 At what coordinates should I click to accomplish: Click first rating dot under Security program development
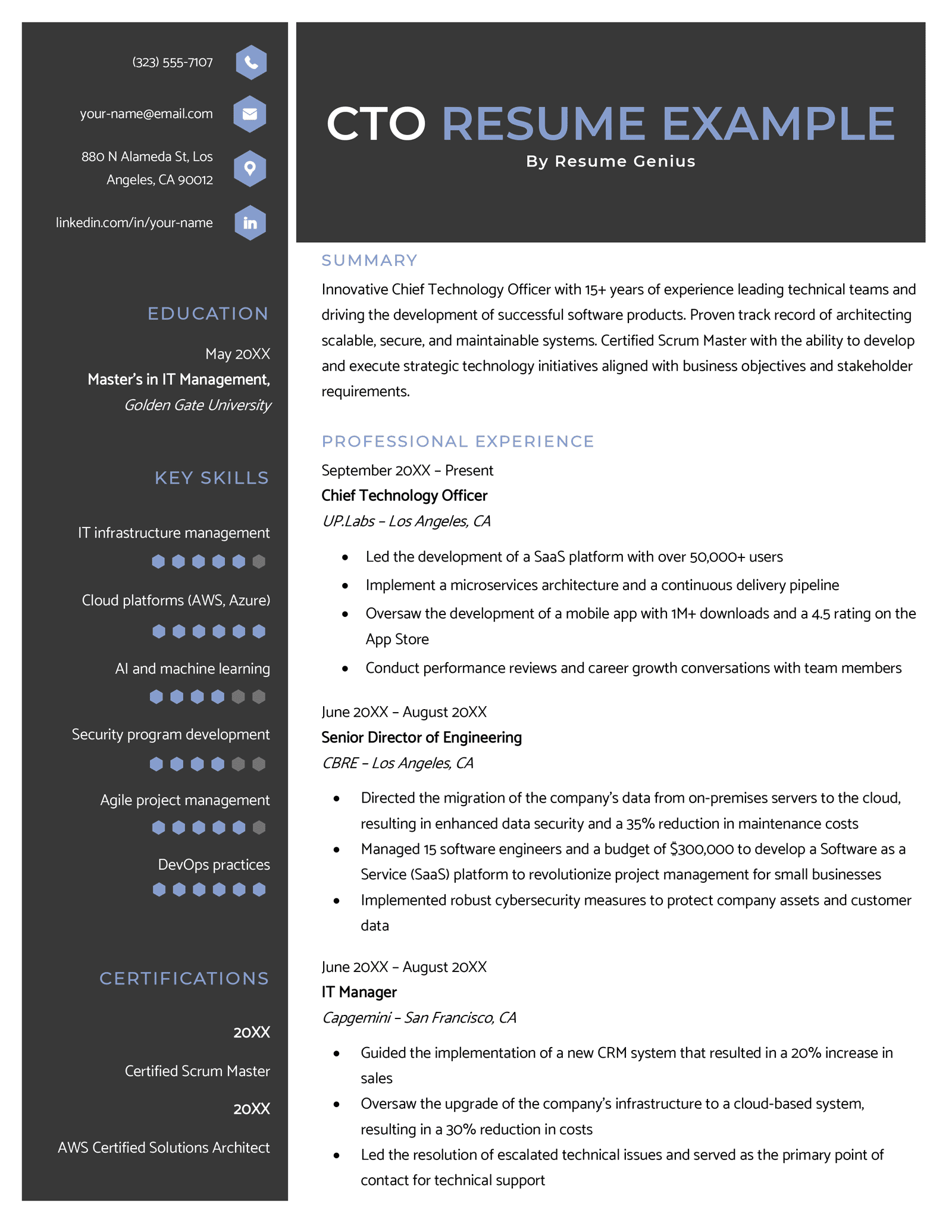156,764
